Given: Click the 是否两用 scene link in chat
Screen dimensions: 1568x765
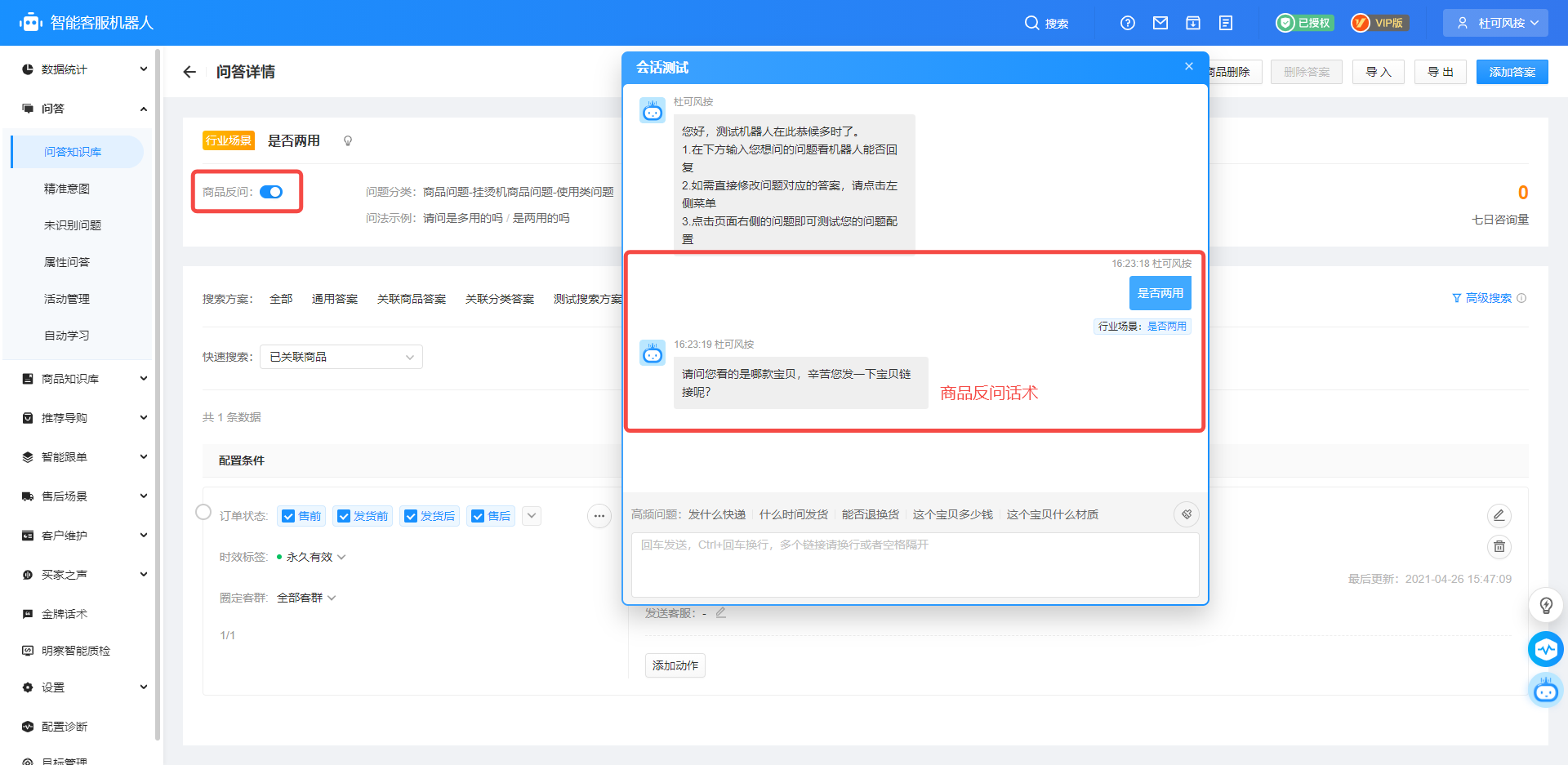Looking at the screenshot, I should coord(1167,326).
